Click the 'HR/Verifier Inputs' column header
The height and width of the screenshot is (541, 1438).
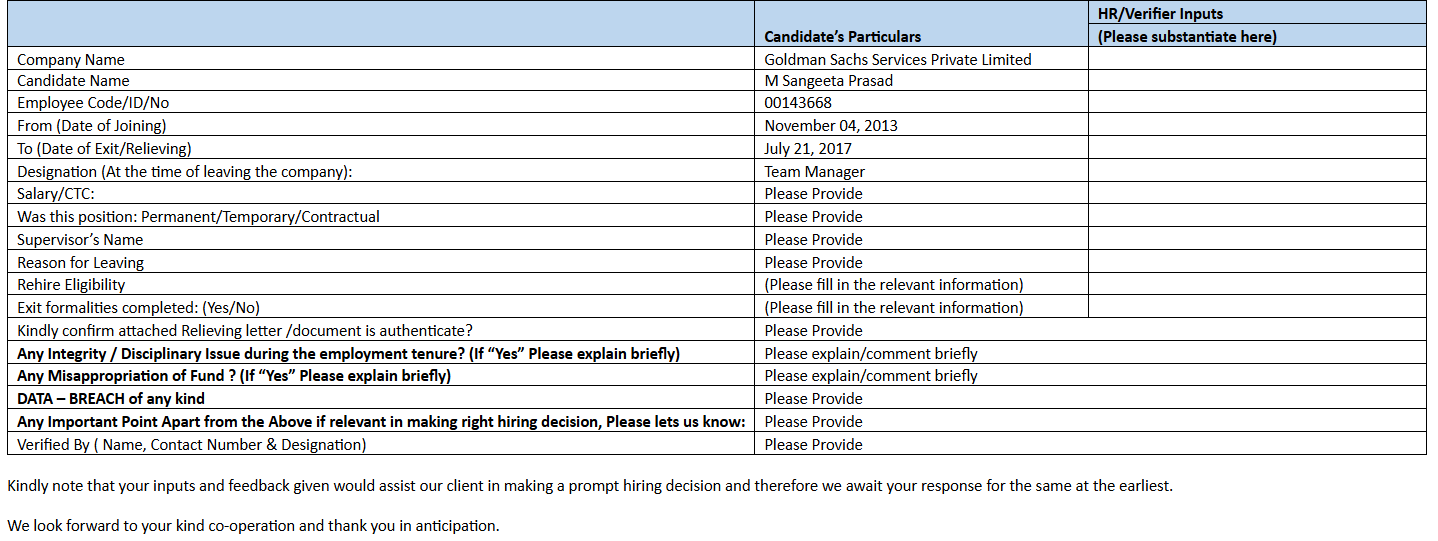1160,14
